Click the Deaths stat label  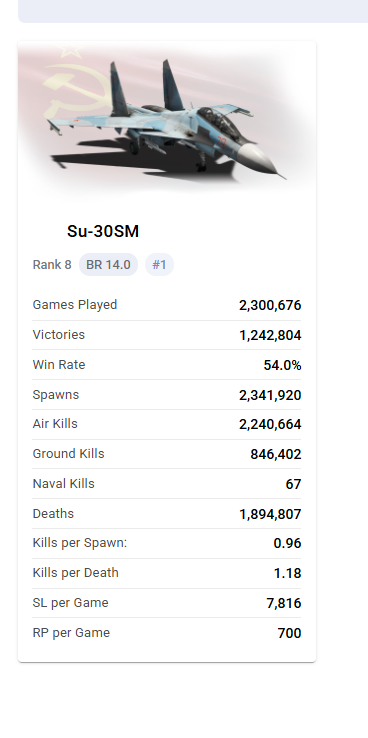53,513
